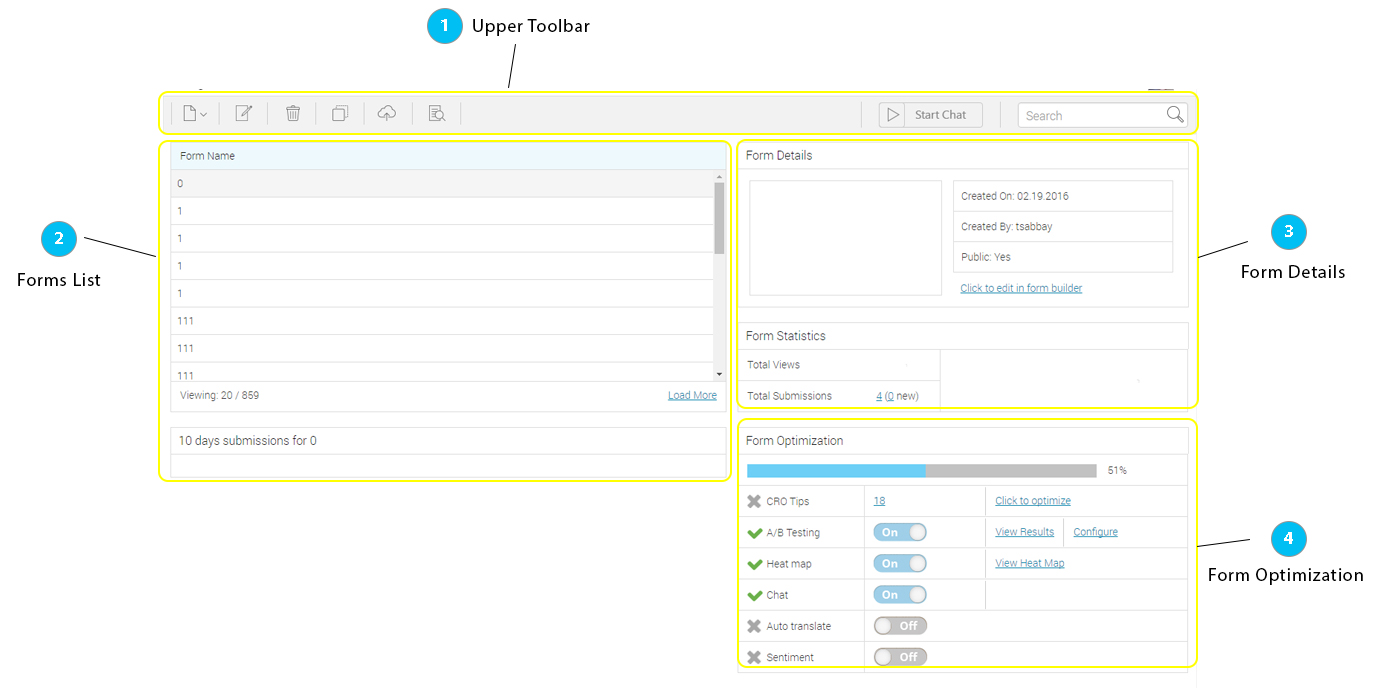The height and width of the screenshot is (688, 1375).
Task: Open the 4 total submissions link
Action: (x=879, y=396)
